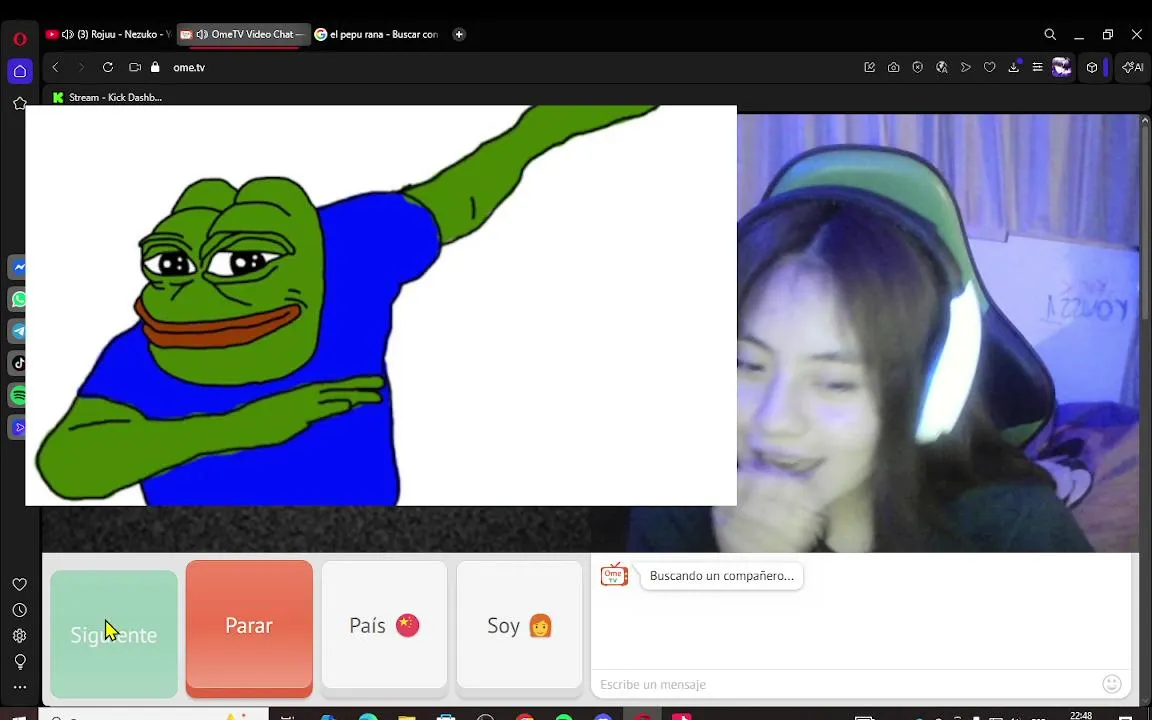Open Stream - Kick Dashboard bookmark
1152x720 pixels.
coord(107,97)
